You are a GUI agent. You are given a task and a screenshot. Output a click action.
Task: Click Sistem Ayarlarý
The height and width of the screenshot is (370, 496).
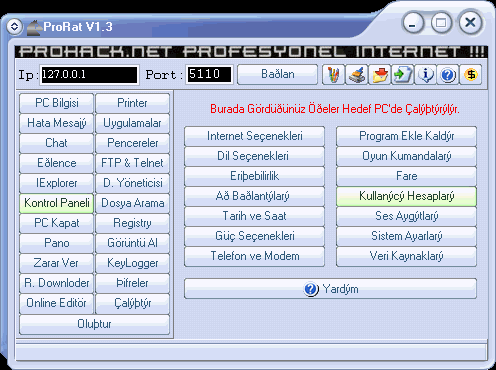[x=406, y=236]
